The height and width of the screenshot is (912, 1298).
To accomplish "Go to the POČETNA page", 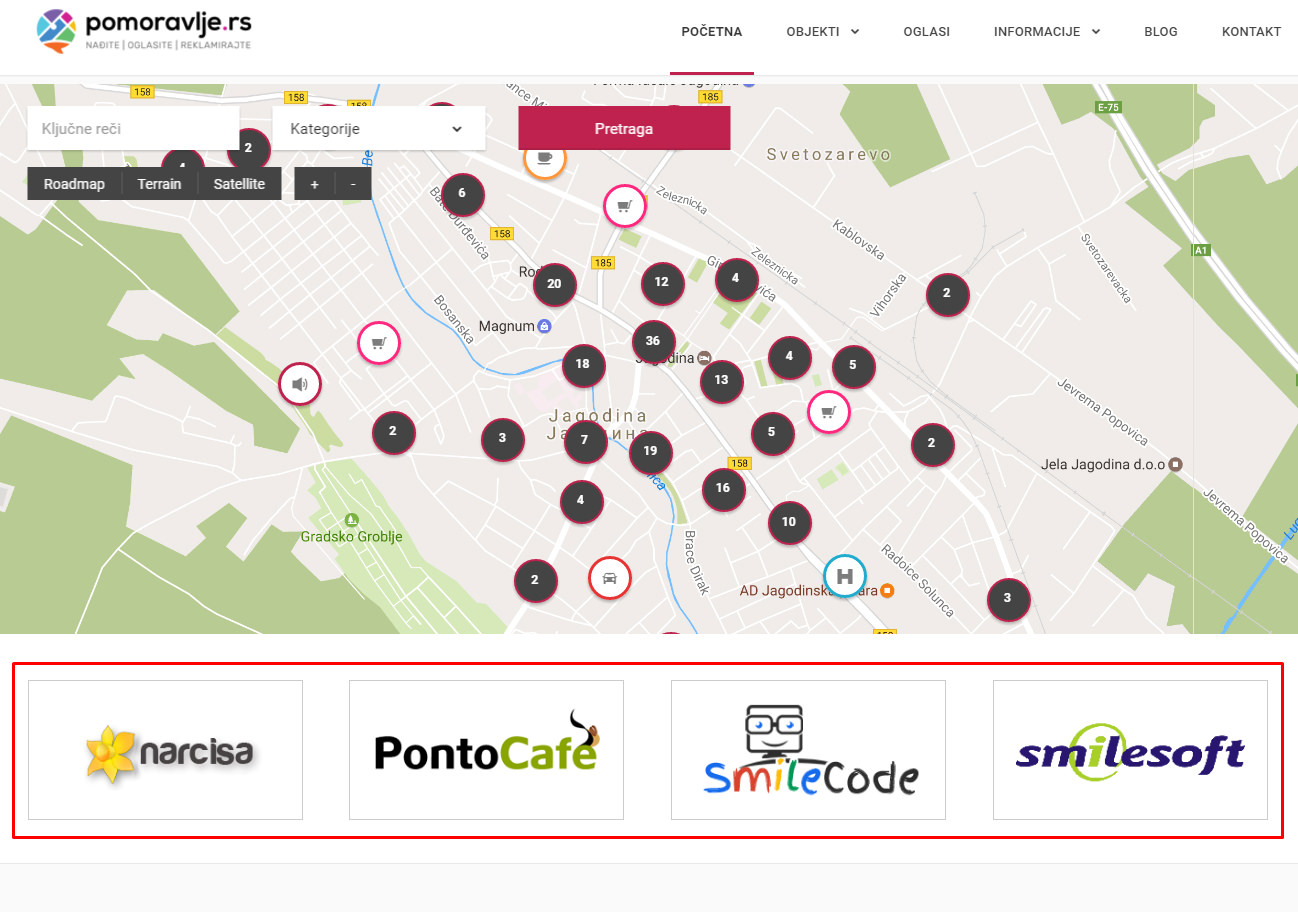I will click(712, 31).
